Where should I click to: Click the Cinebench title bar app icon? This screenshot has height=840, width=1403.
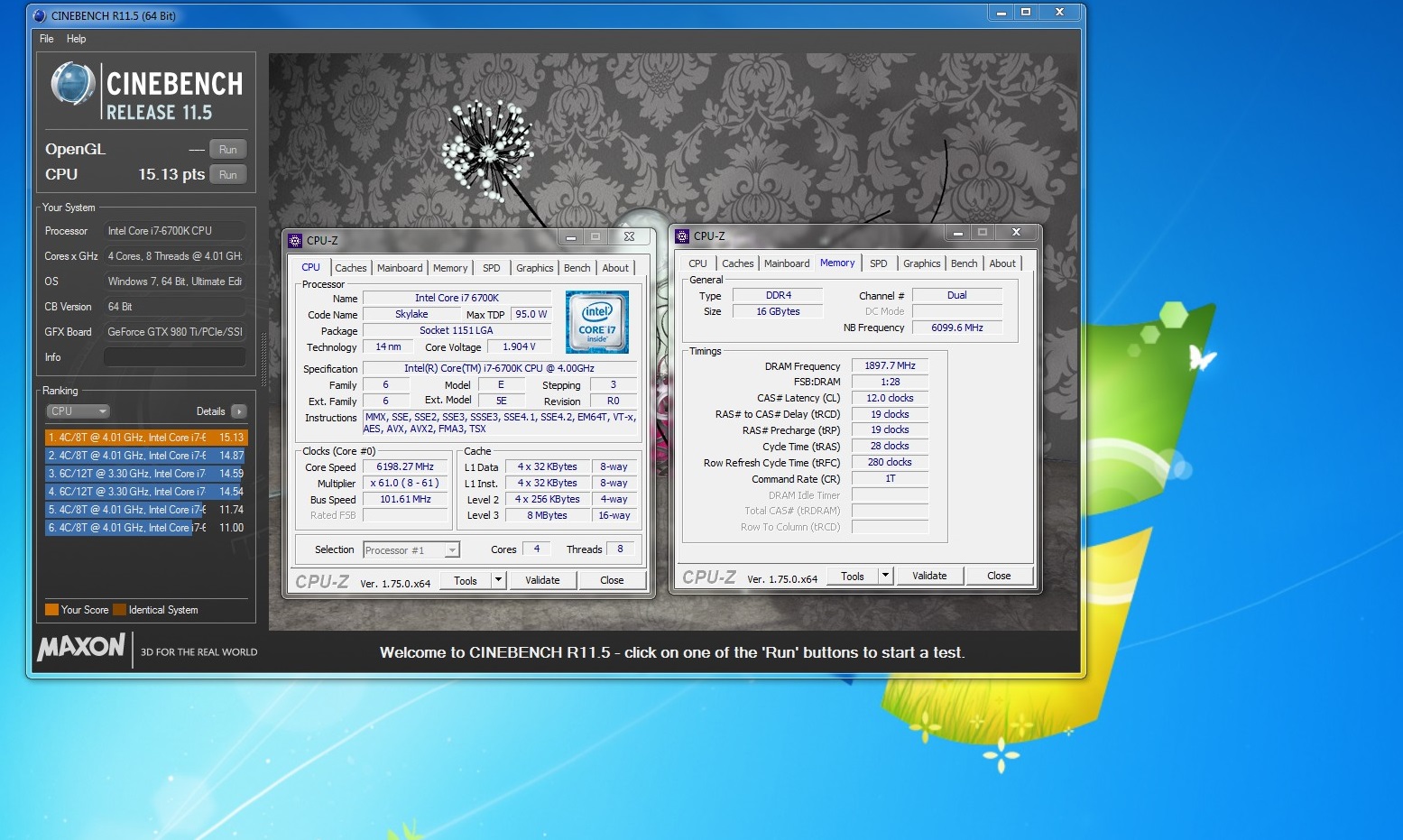40,15
